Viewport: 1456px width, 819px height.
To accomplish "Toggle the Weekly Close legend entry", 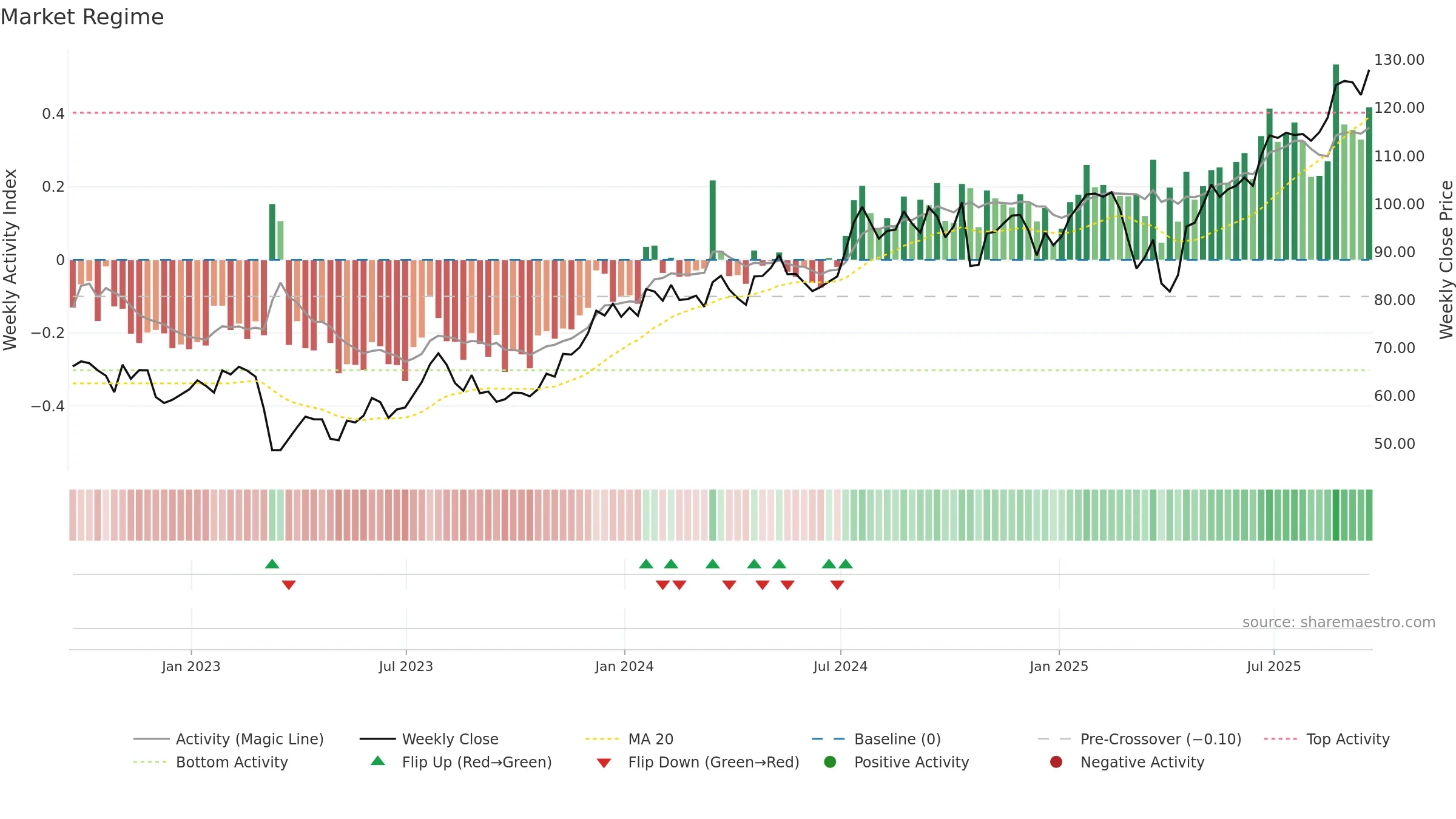I will 429,739.
